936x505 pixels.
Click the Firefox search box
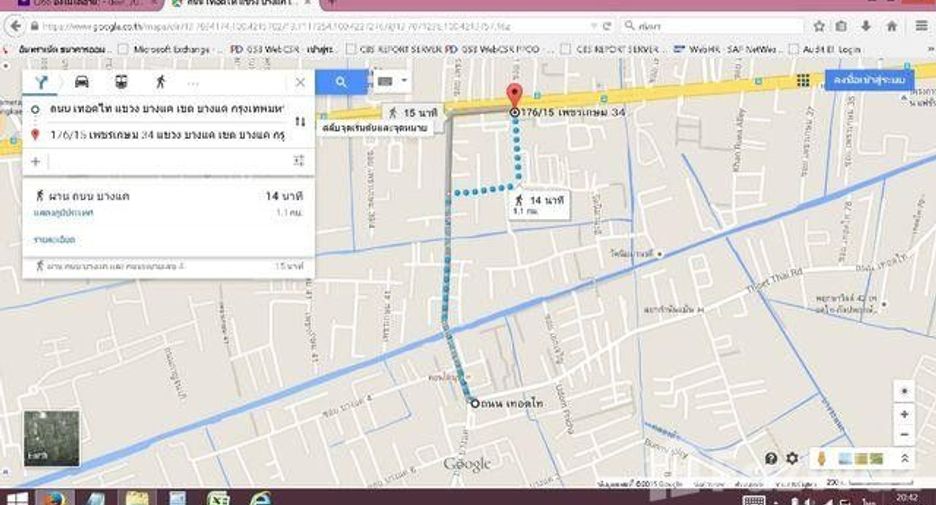pyautogui.click(x=713, y=26)
